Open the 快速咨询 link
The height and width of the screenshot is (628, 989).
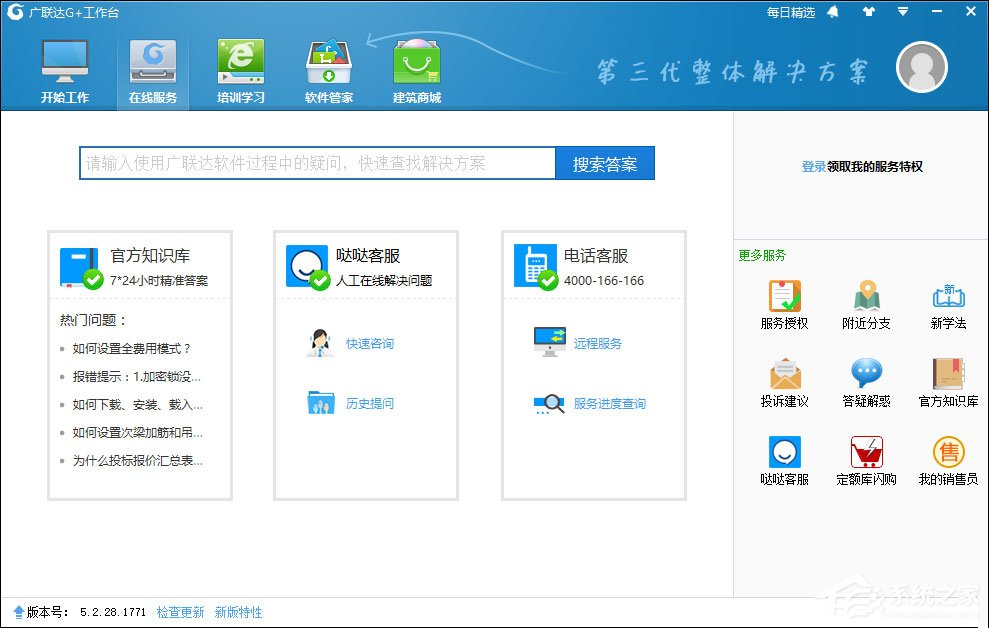click(x=369, y=344)
